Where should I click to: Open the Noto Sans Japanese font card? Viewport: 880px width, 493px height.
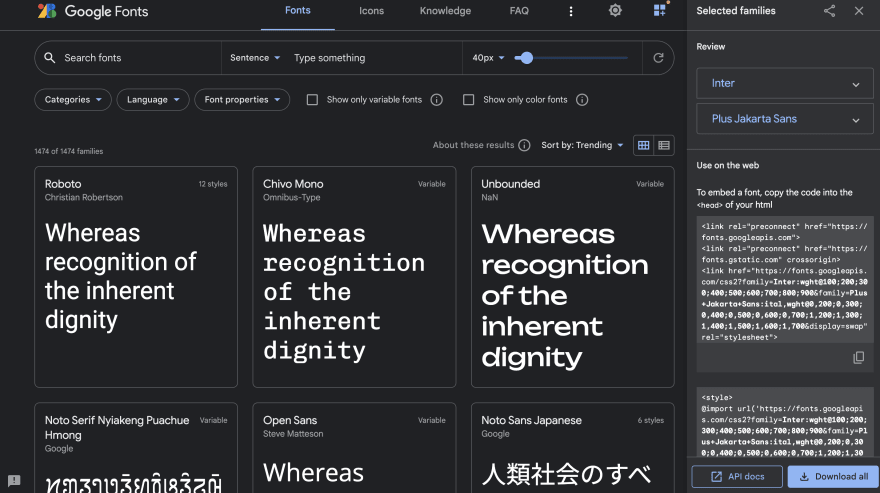coord(572,448)
